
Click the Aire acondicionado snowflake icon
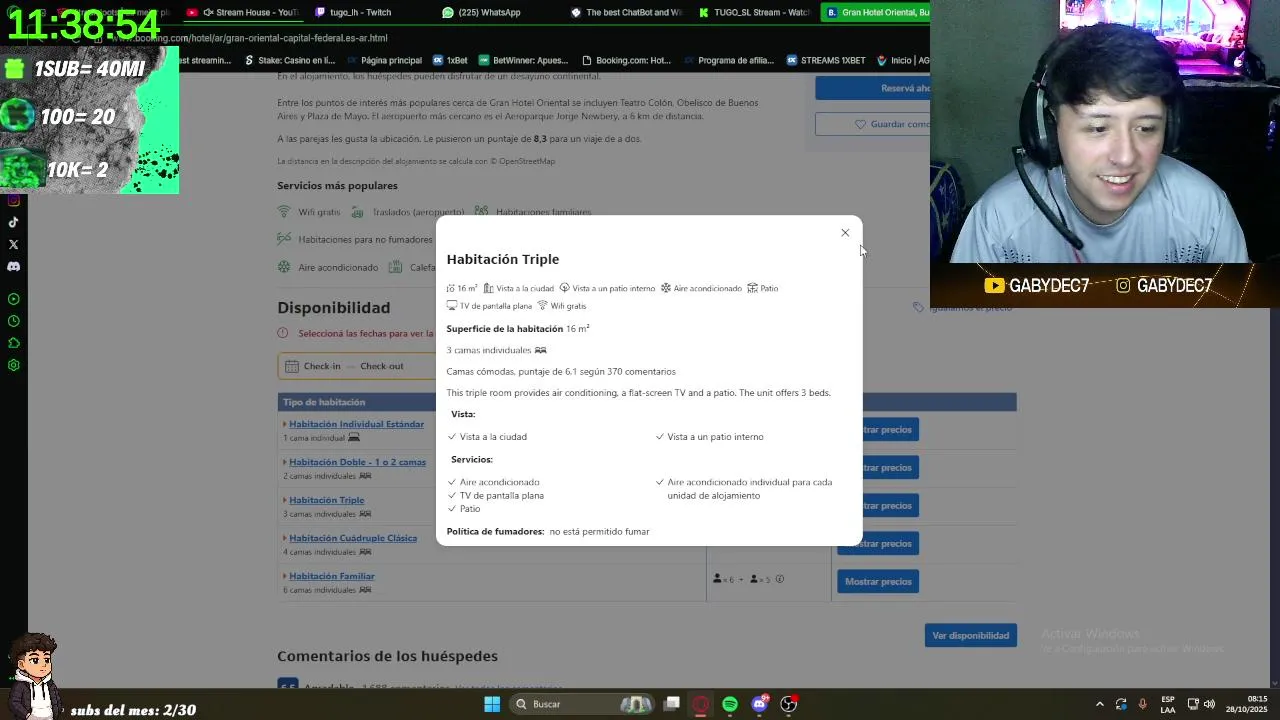click(x=284, y=267)
